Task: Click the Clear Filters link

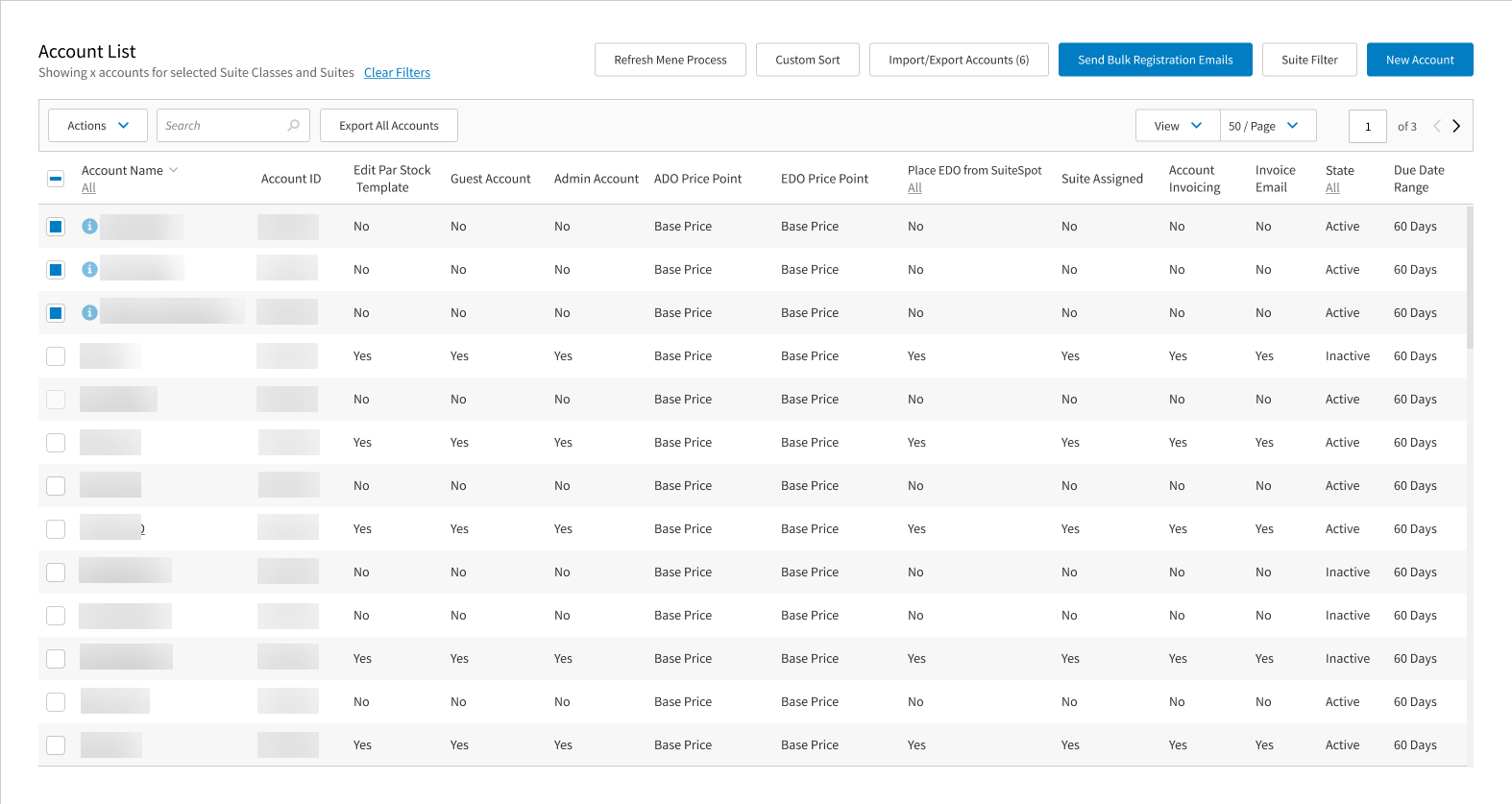Action: [397, 73]
